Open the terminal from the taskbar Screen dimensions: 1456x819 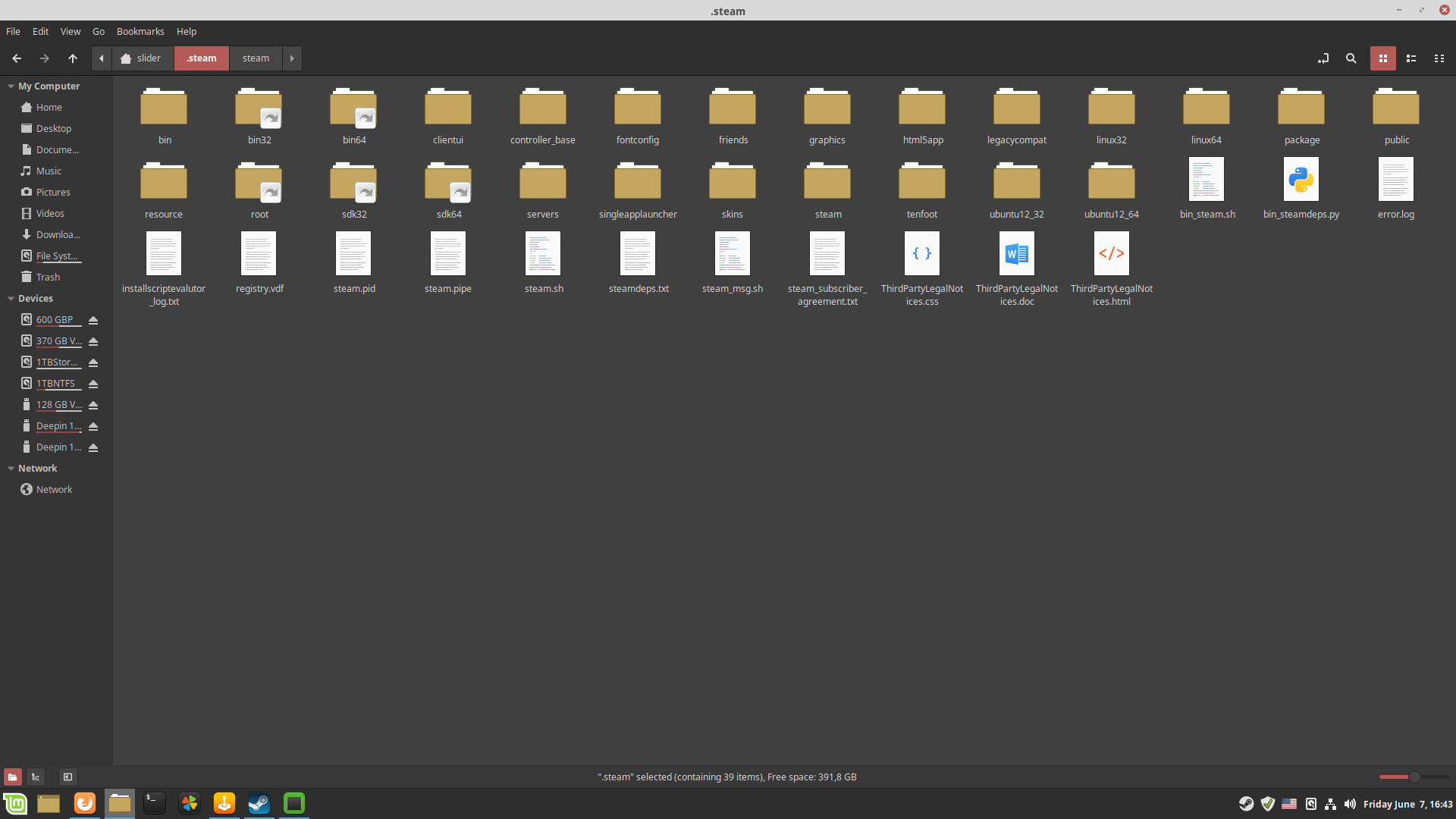155,803
